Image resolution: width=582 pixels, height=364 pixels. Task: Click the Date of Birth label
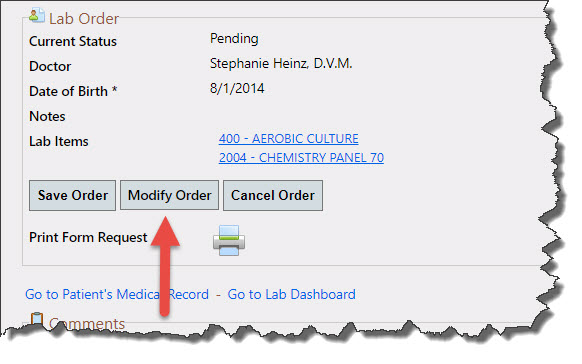73,91
